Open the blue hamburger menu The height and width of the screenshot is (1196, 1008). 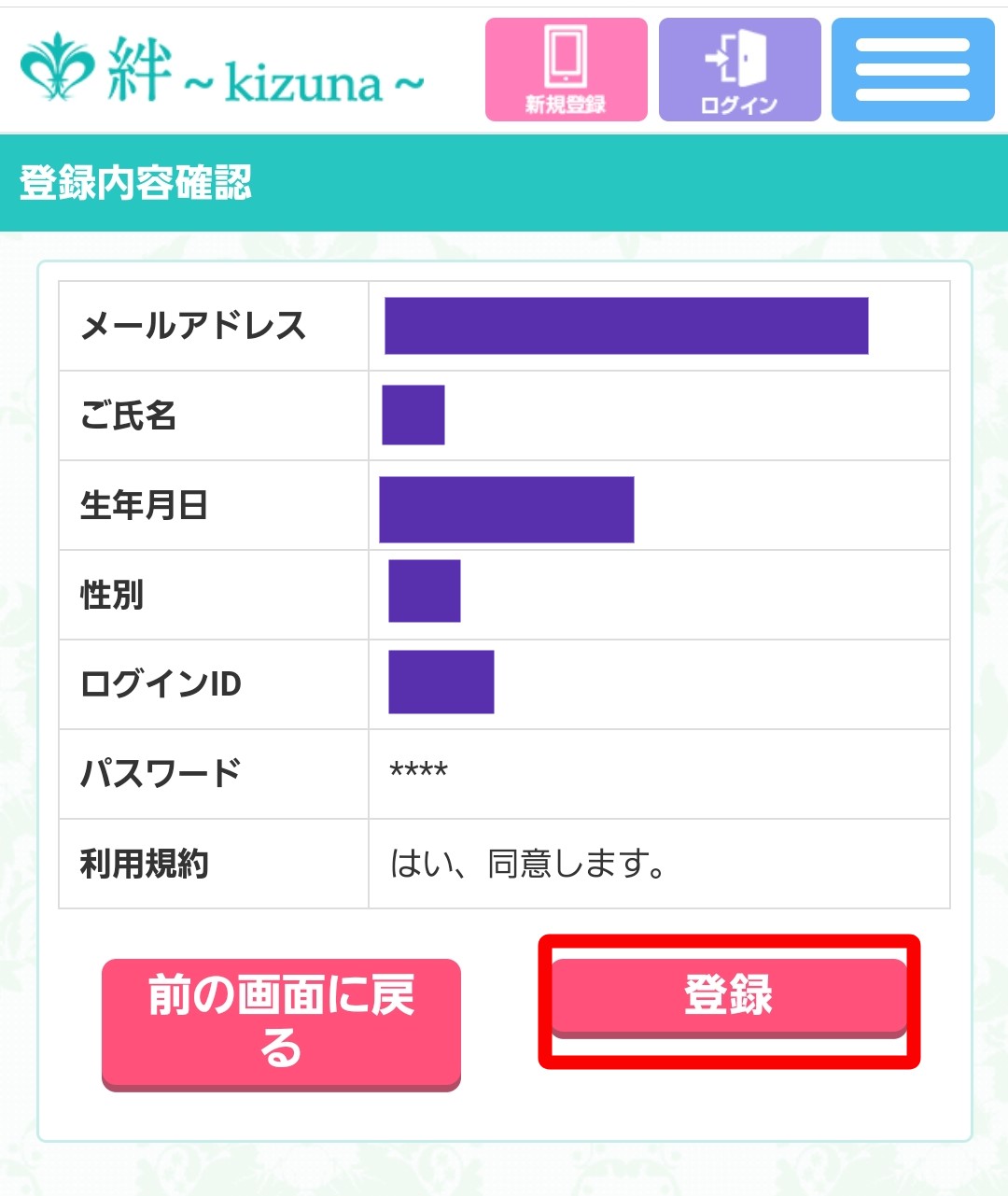(912, 70)
